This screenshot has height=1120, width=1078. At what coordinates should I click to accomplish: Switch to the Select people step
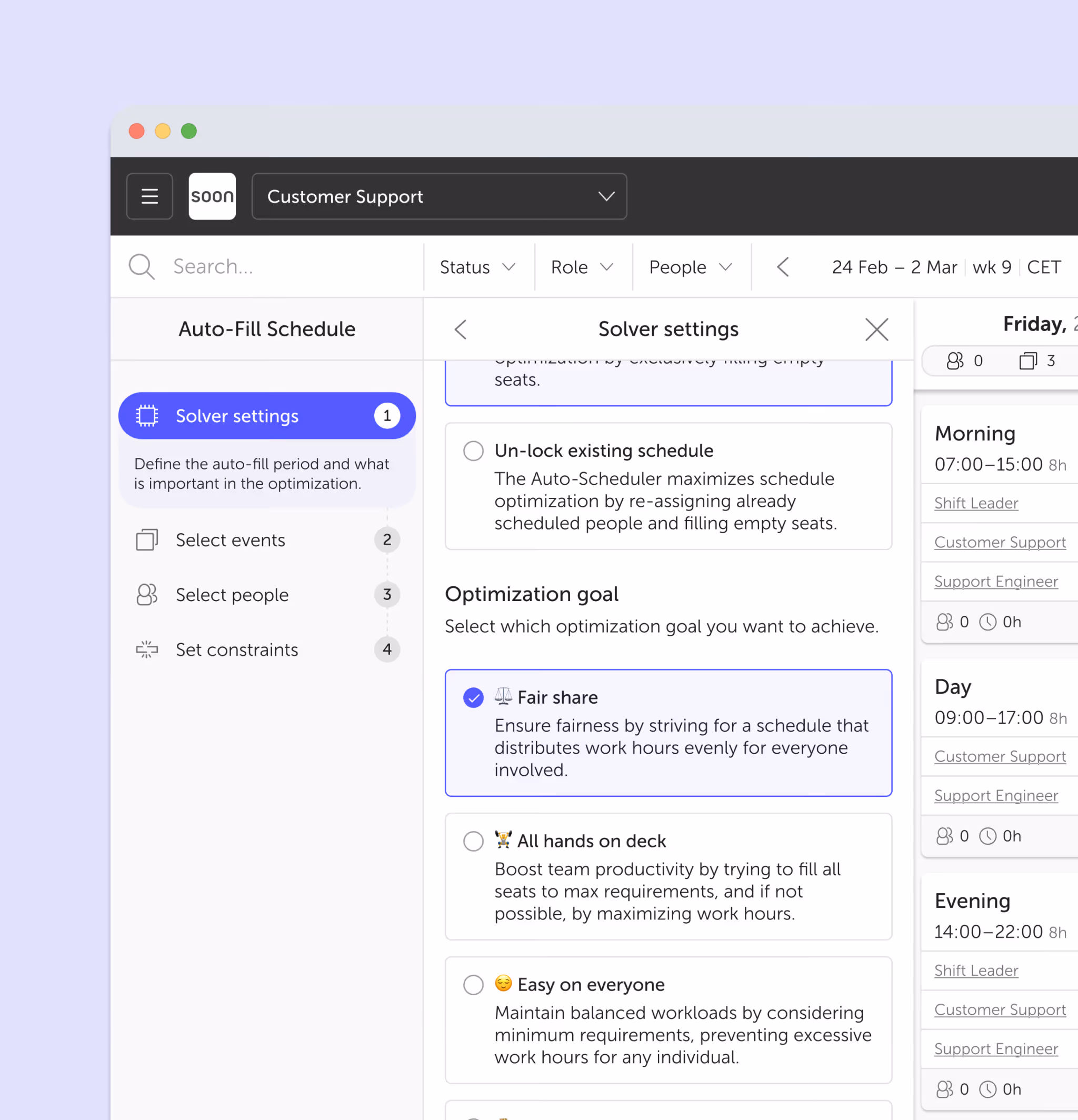tap(232, 594)
